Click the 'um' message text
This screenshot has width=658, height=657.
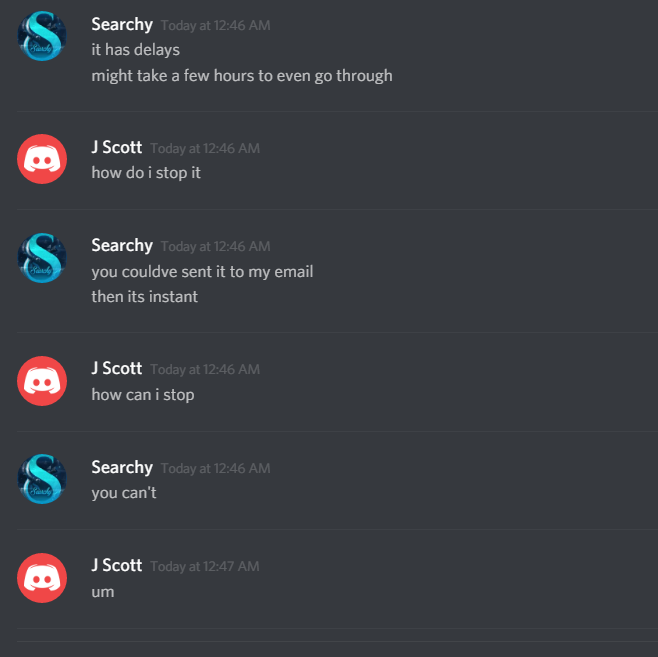pos(103,592)
